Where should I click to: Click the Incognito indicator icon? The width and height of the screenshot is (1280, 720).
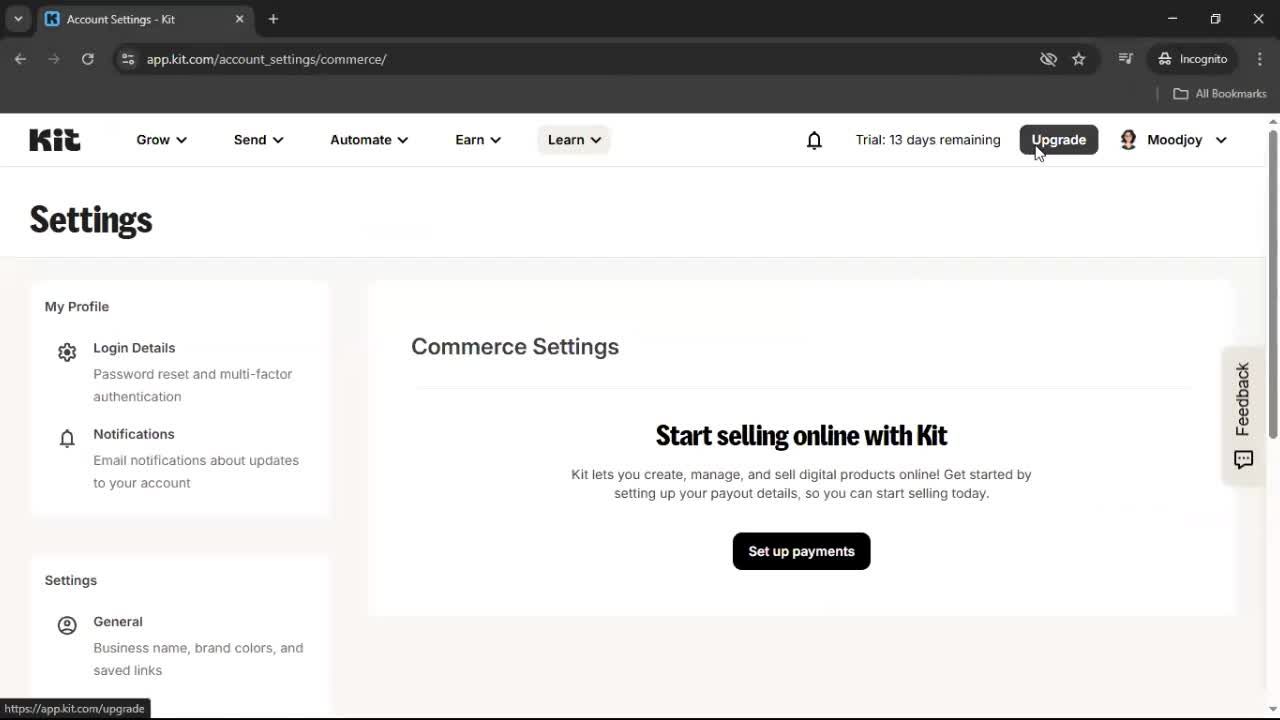pos(1164,59)
